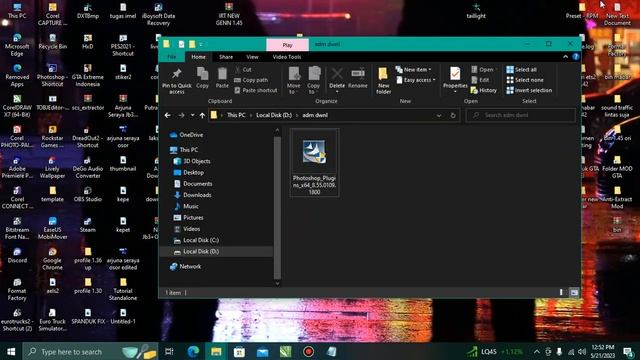Click the taskbar search box
This screenshot has width=640, height=360.
point(90,351)
